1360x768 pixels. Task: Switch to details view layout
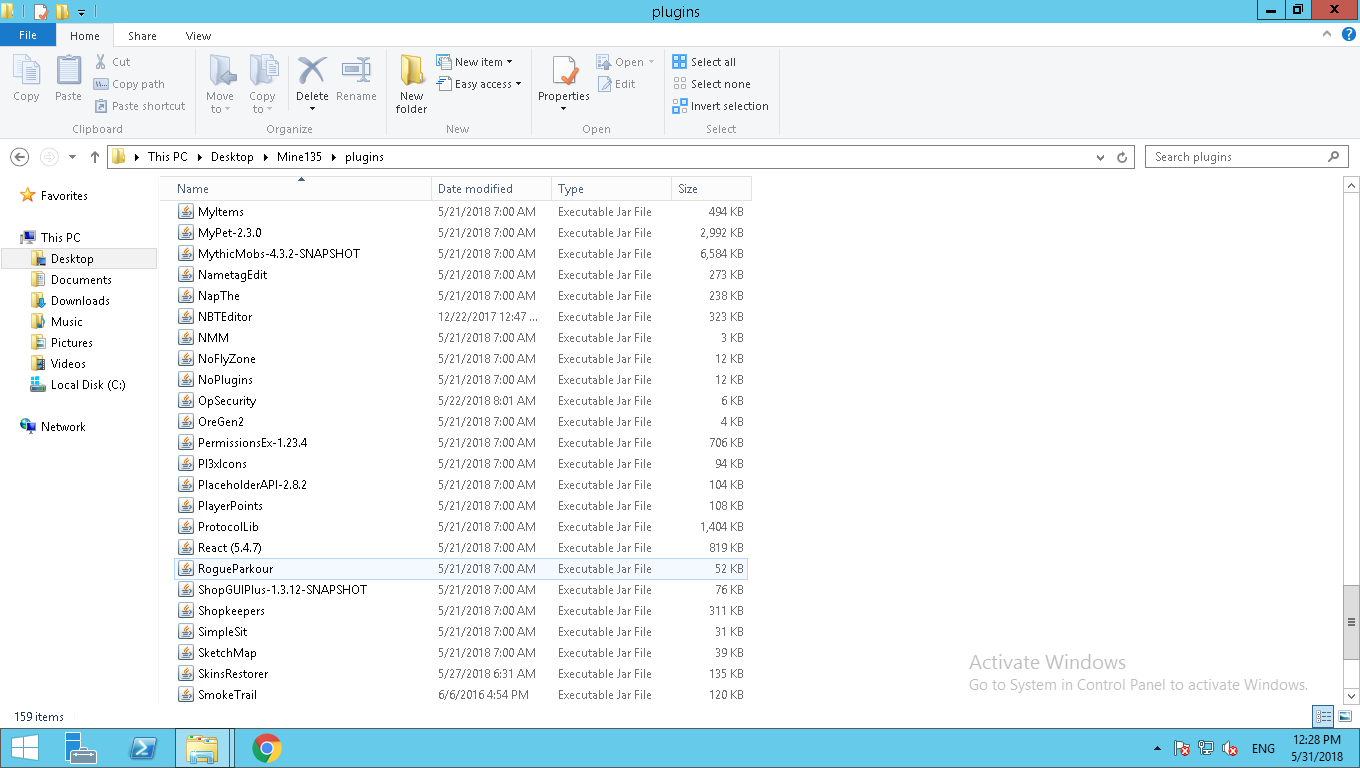point(1323,716)
